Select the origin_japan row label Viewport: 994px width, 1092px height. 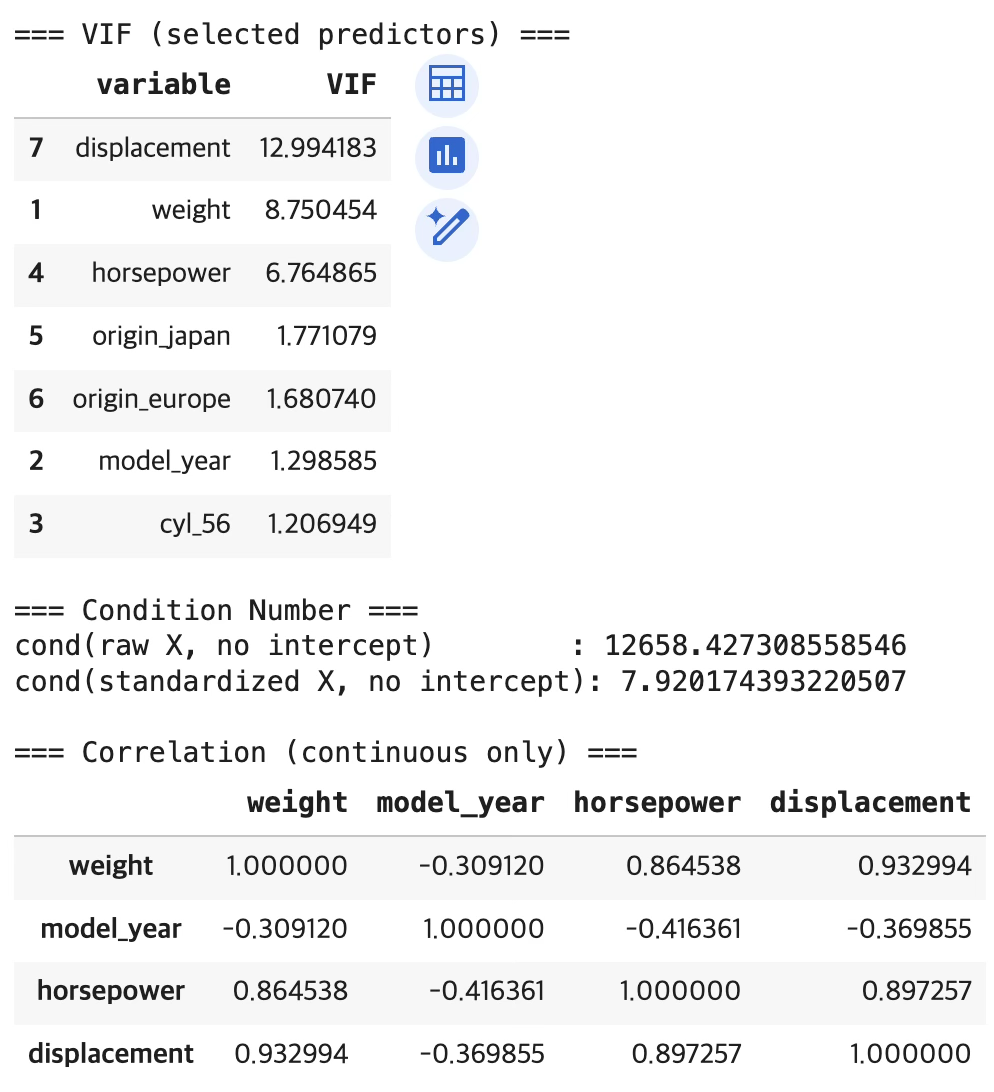161,336
